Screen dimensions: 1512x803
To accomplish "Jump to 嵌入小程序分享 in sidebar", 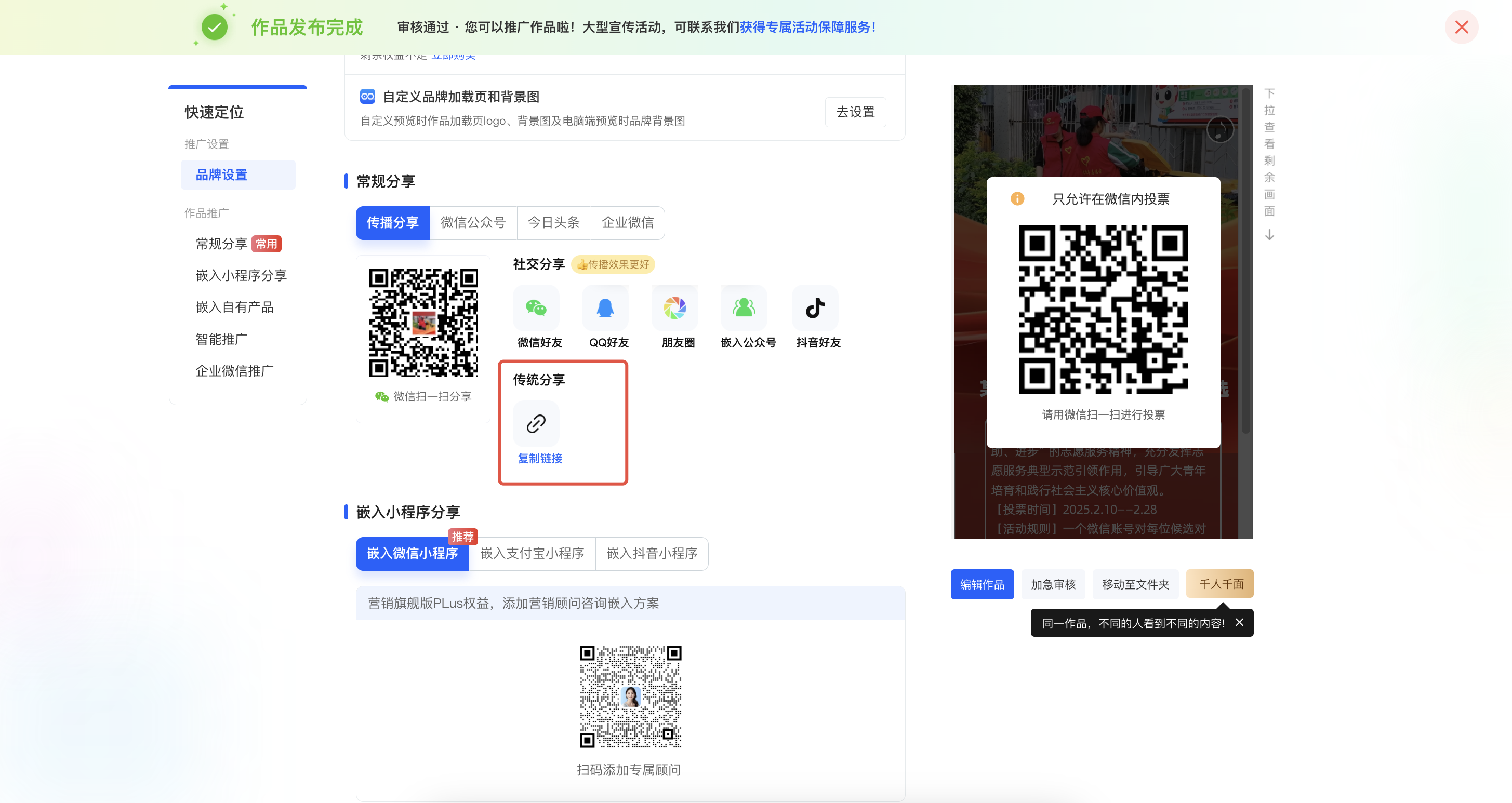I will pyautogui.click(x=241, y=276).
